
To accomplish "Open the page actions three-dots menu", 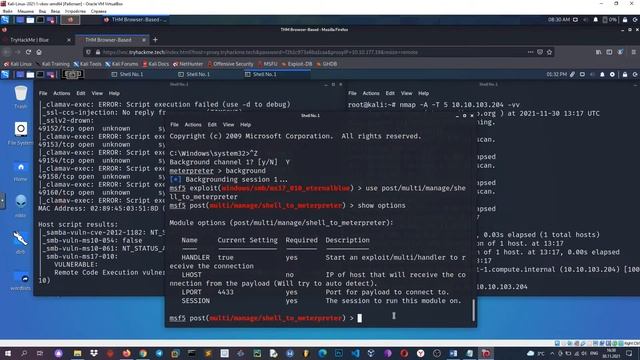I will pos(530,52).
